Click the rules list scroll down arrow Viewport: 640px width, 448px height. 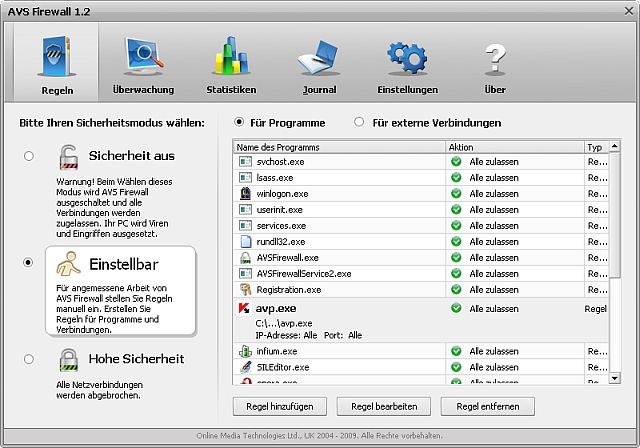pos(615,378)
